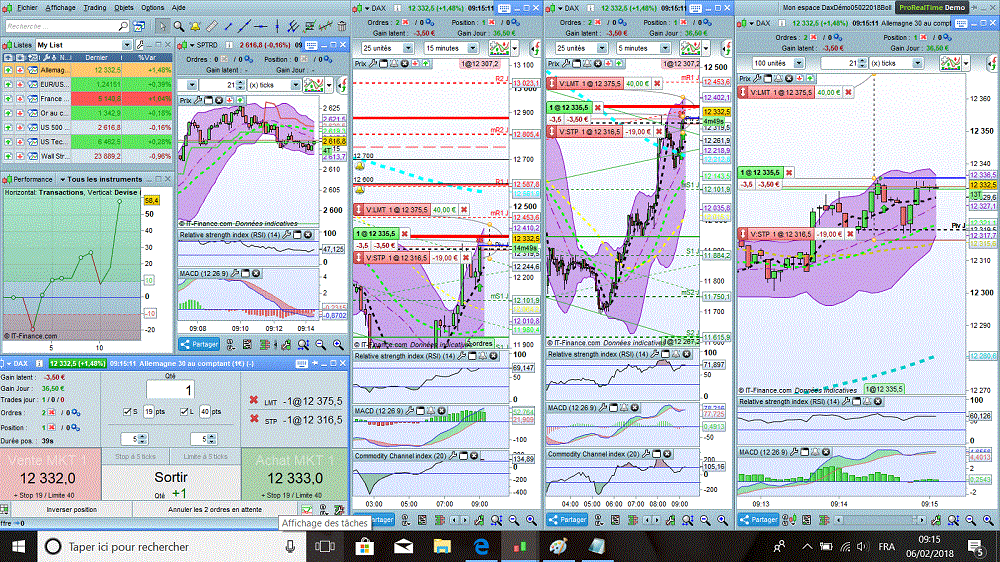Open My List settings wrench icon
Screen dimensions: 1000x562
point(140,45)
